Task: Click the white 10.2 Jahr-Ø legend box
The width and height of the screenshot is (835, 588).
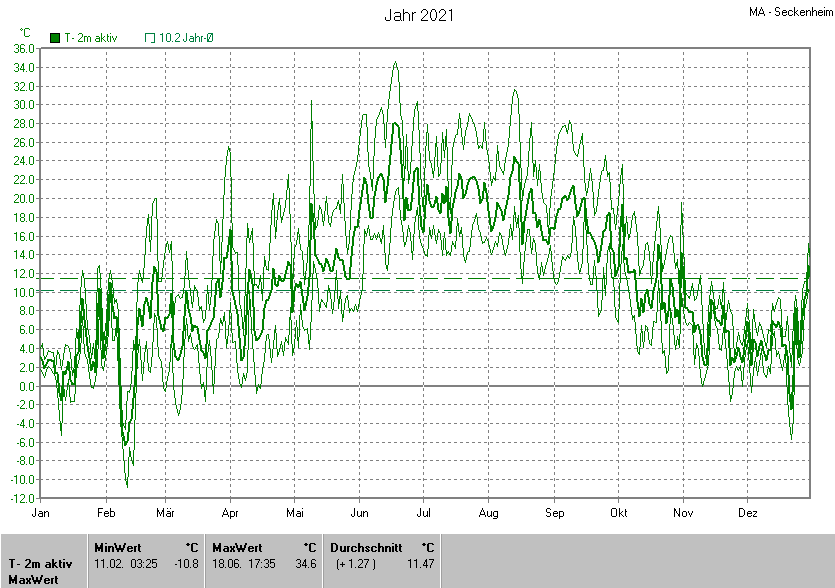Action: coord(151,38)
